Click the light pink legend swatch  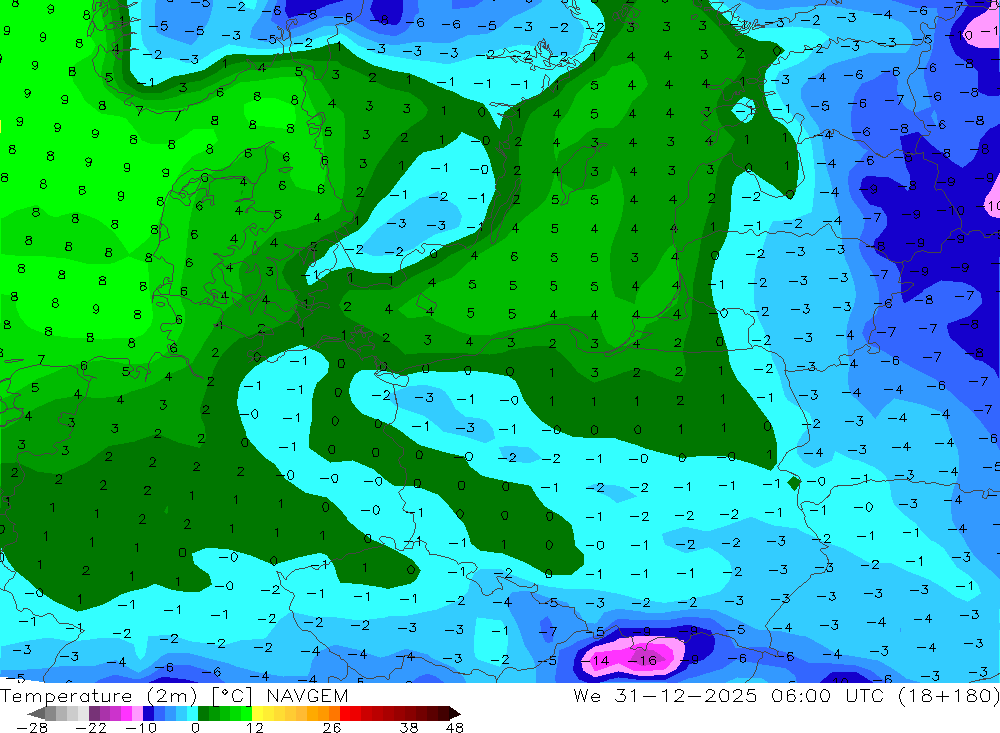click(137, 713)
